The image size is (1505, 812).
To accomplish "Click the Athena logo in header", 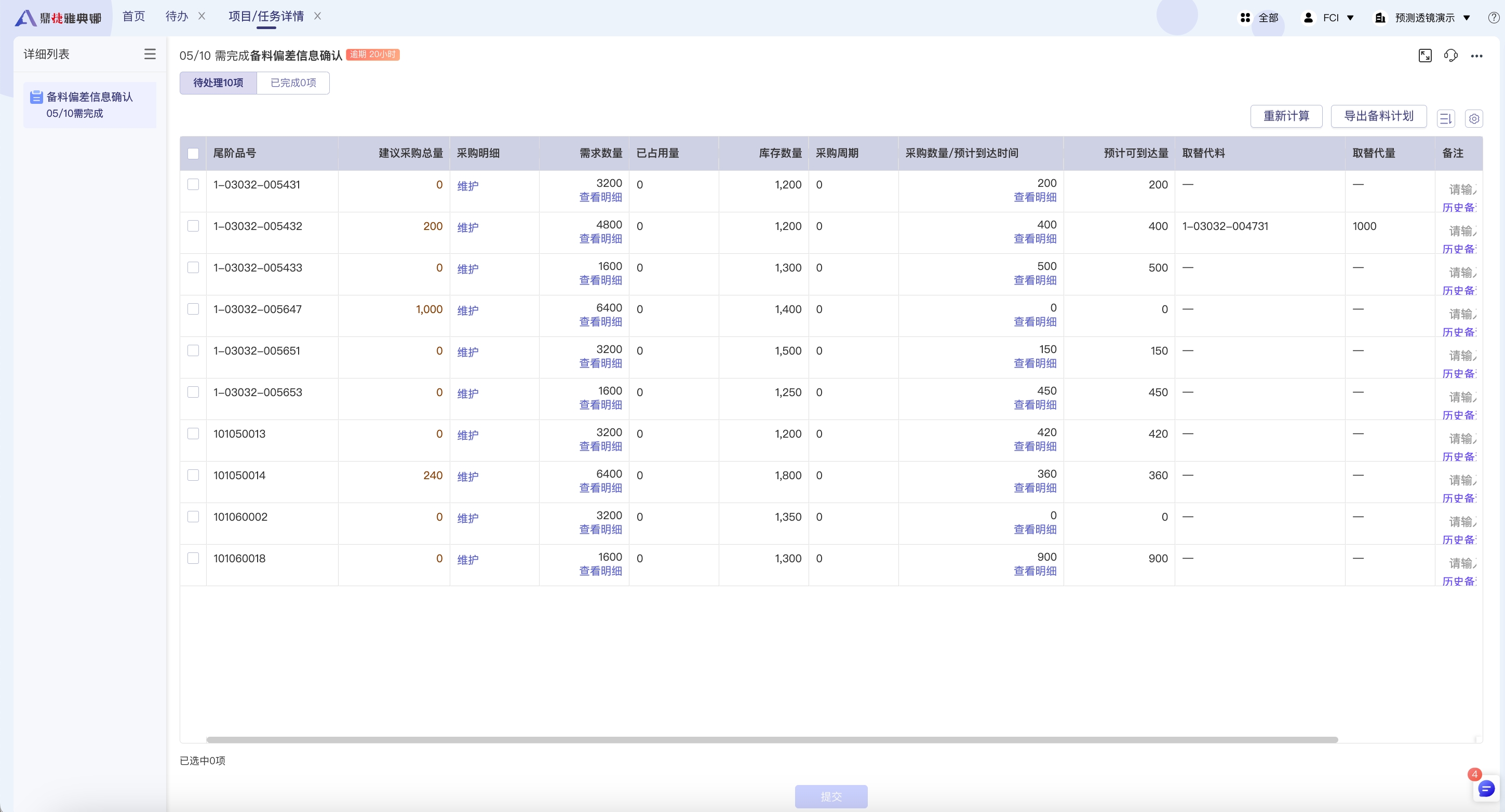I will pyautogui.click(x=58, y=18).
